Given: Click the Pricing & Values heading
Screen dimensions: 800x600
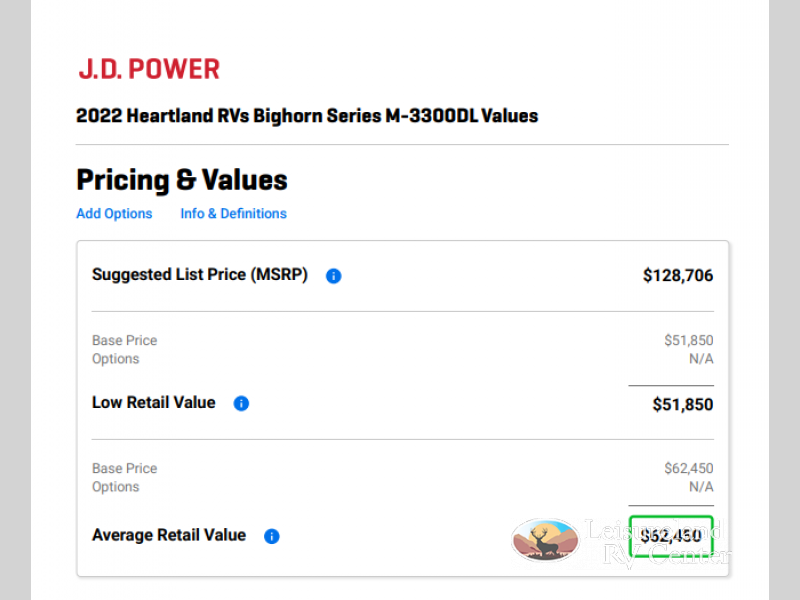Looking at the screenshot, I should 182,180.
